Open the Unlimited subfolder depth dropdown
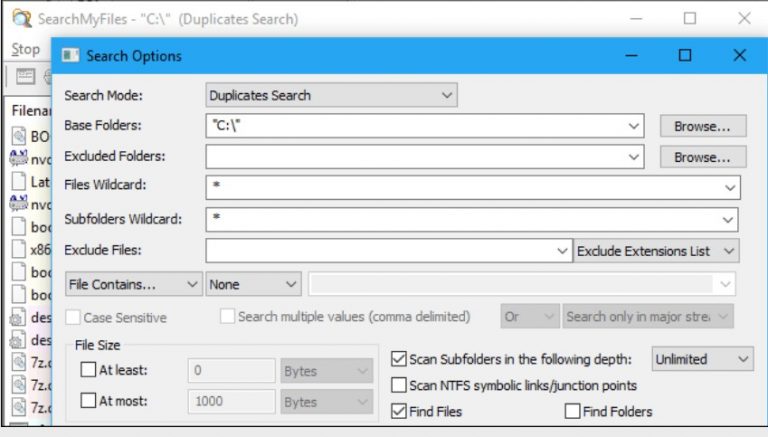Viewport: 768px width, 437px height. pyautogui.click(x=702, y=359)
